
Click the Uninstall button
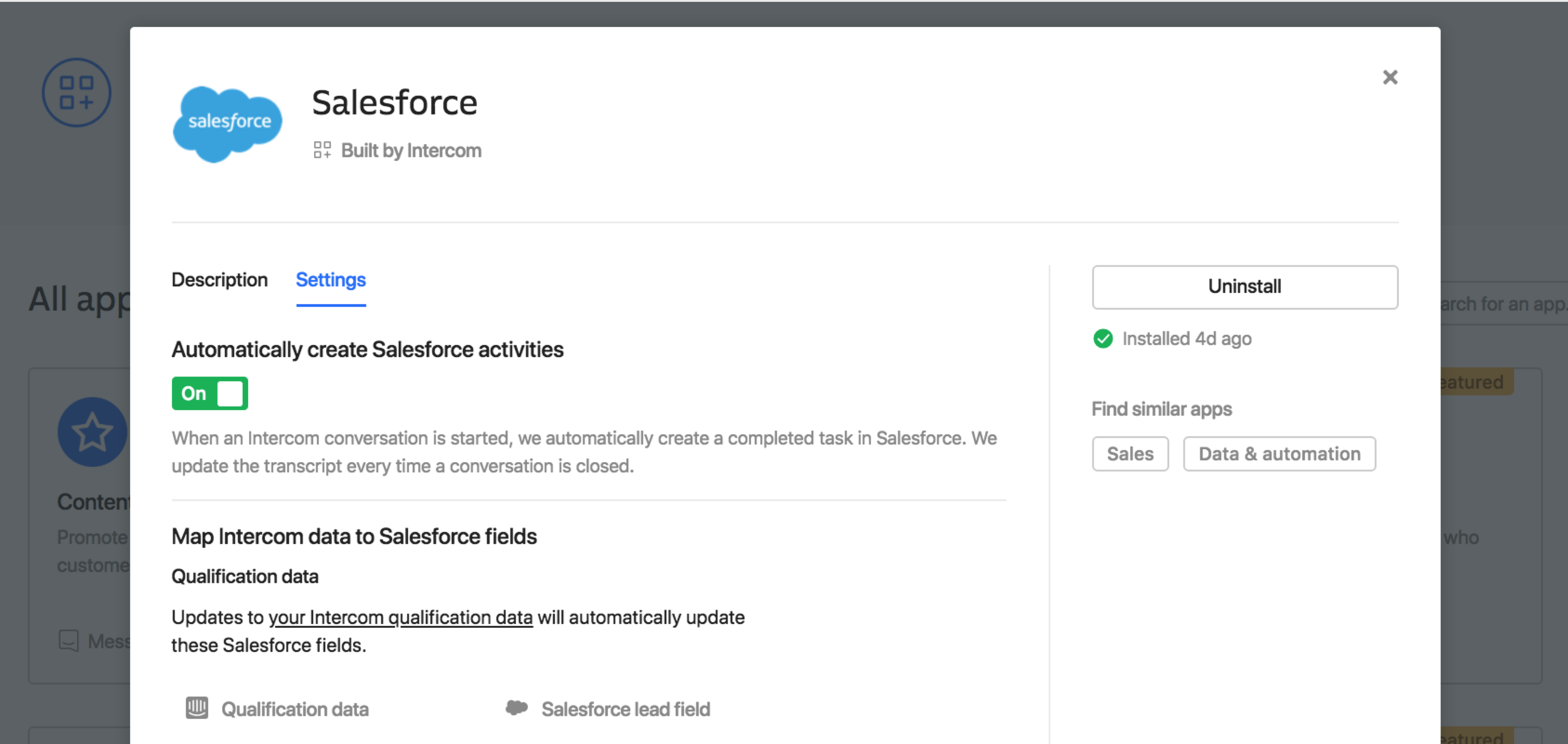click(x=1244, y=286)
